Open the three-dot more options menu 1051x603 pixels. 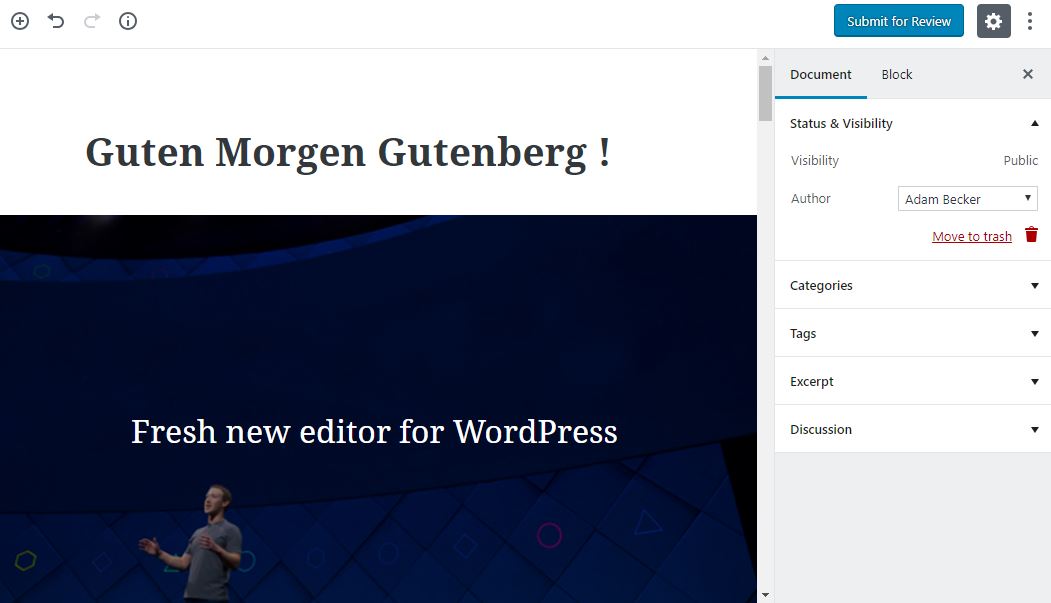click(x=1030, y=21)
